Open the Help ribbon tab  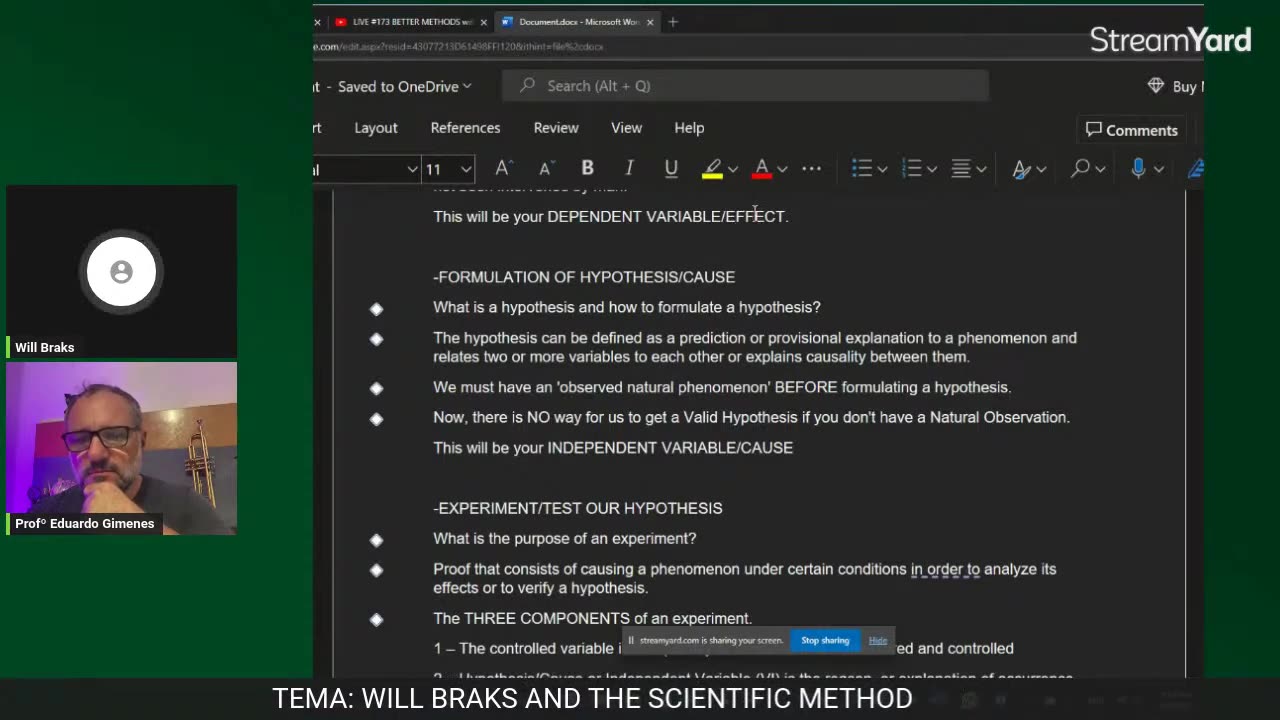coord(689,128)
